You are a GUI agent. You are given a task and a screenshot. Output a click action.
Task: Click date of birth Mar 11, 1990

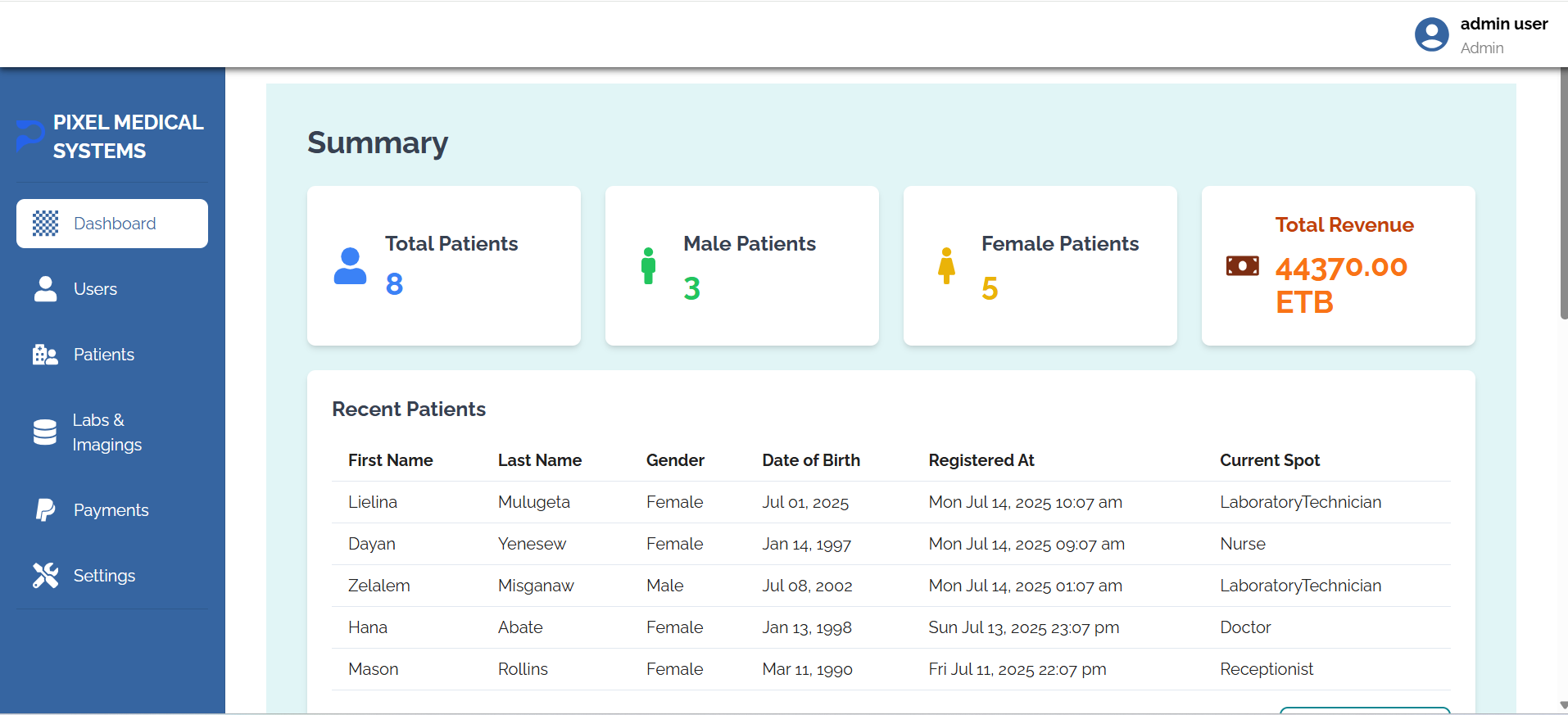[808, 669]
